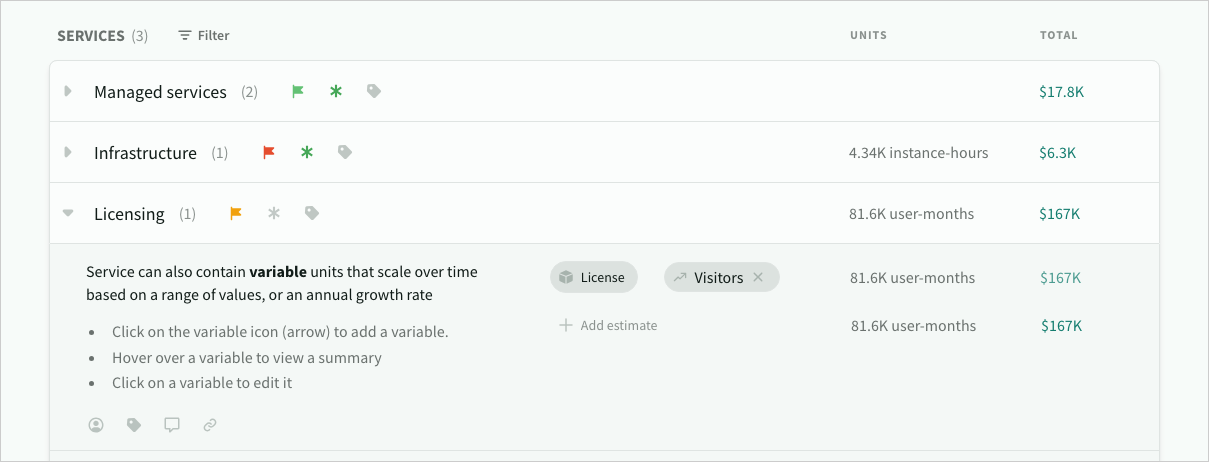Click the tag icon on Licensing row
Viewport: 1209px width, 462px height.
[312, 213]
